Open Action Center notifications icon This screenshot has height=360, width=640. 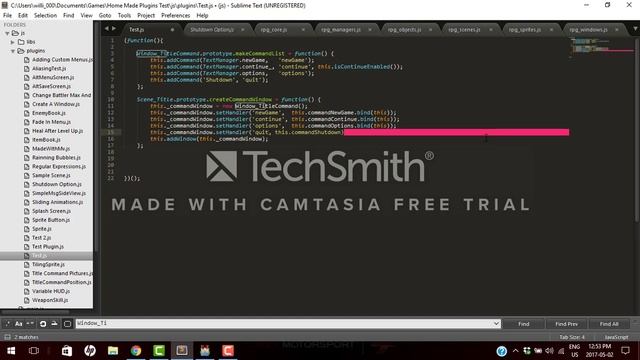[625, 351]
